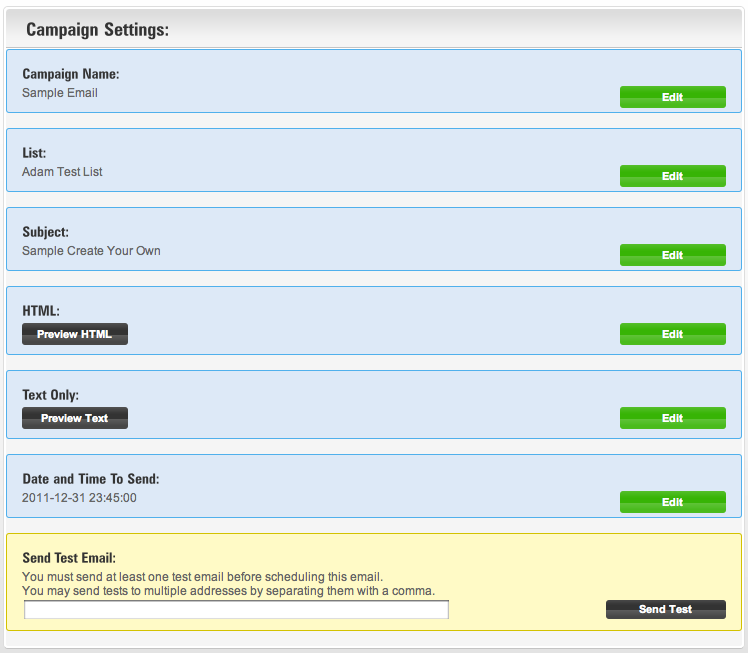Click the 'Campaign Settings:' heading

97,30
